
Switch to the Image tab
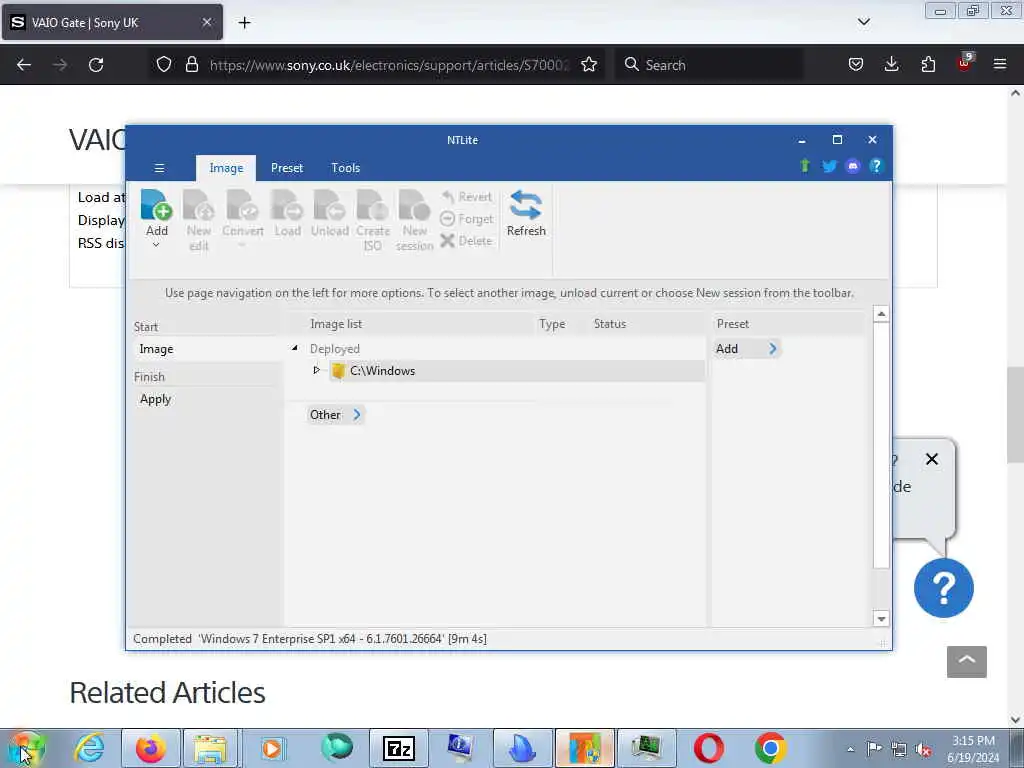click(x=226, y=168)
